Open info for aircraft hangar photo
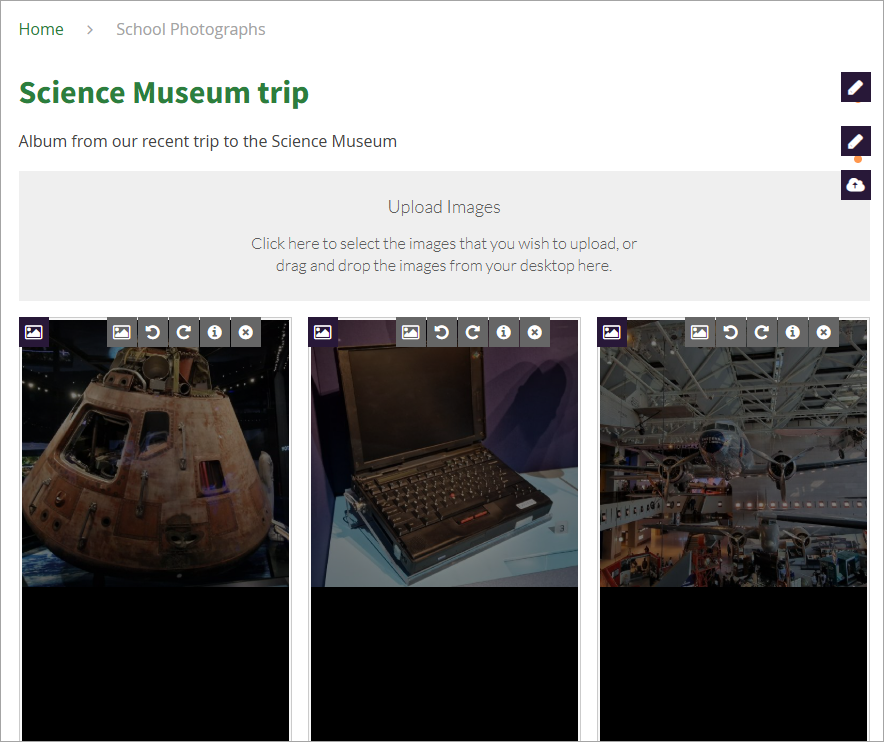The width and height of the screenshot is (884, 742). tap(793, 333)
